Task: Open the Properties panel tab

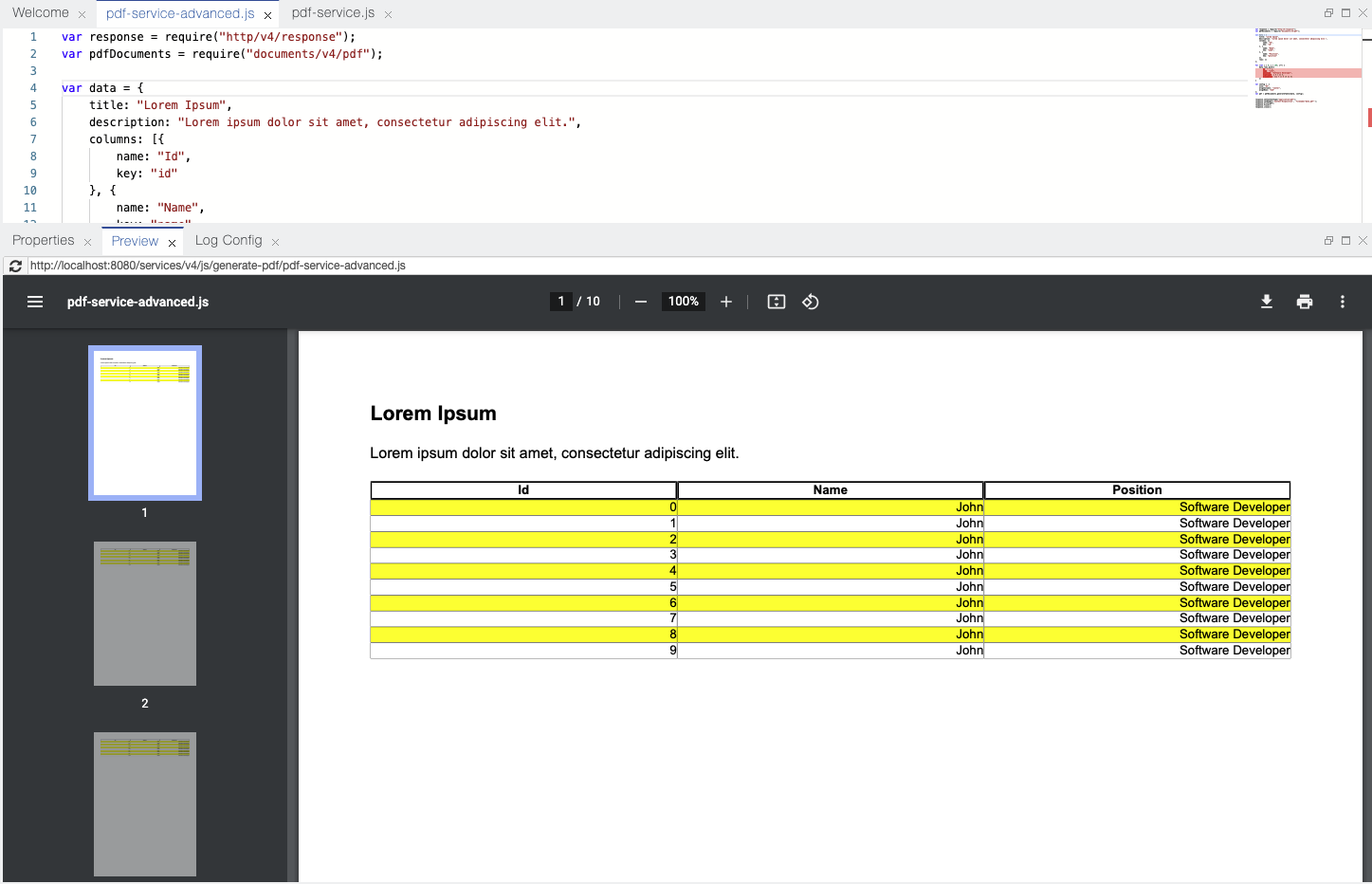Action: pos(44,241)
